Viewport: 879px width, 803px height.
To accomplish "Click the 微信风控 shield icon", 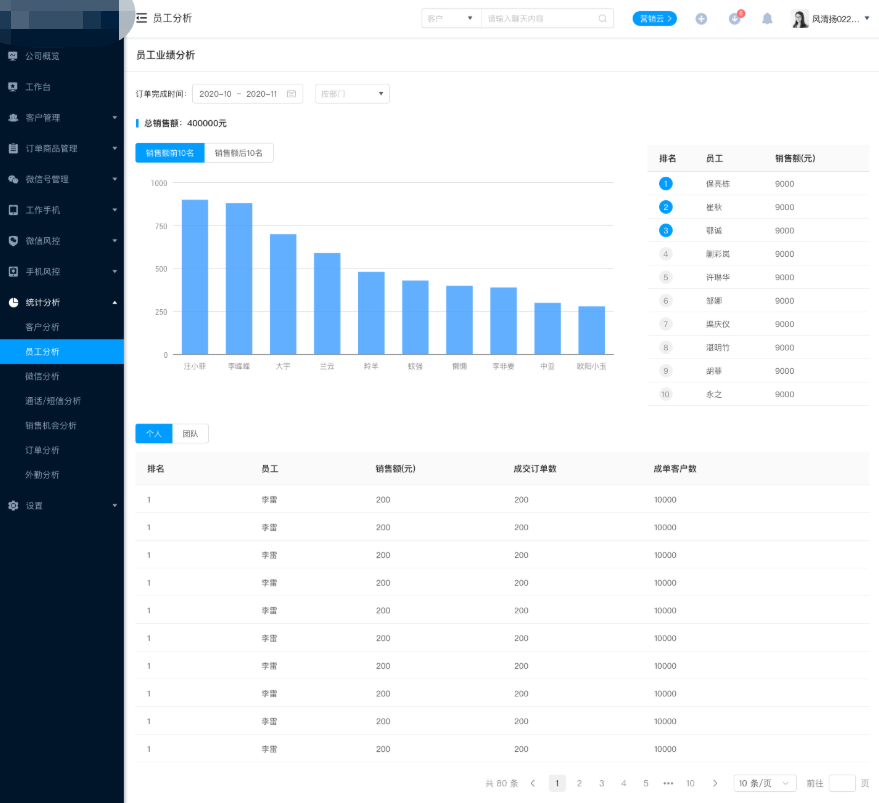I will 13,241.
